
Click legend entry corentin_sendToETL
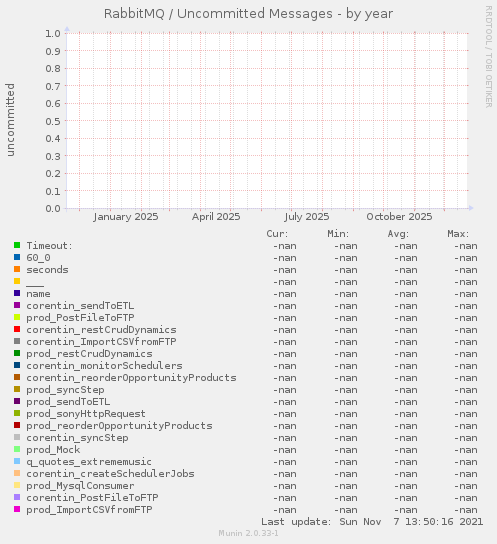tap(80, 306)
